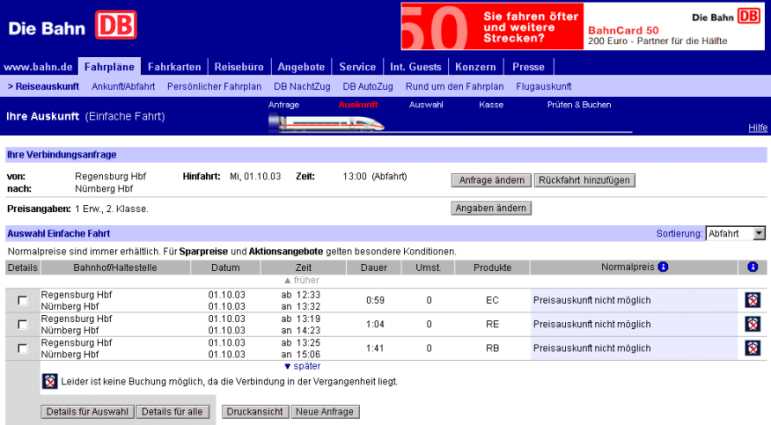Follow the Sparpreise link
Screen dimensions: 771x425
[x=203, y=252]
